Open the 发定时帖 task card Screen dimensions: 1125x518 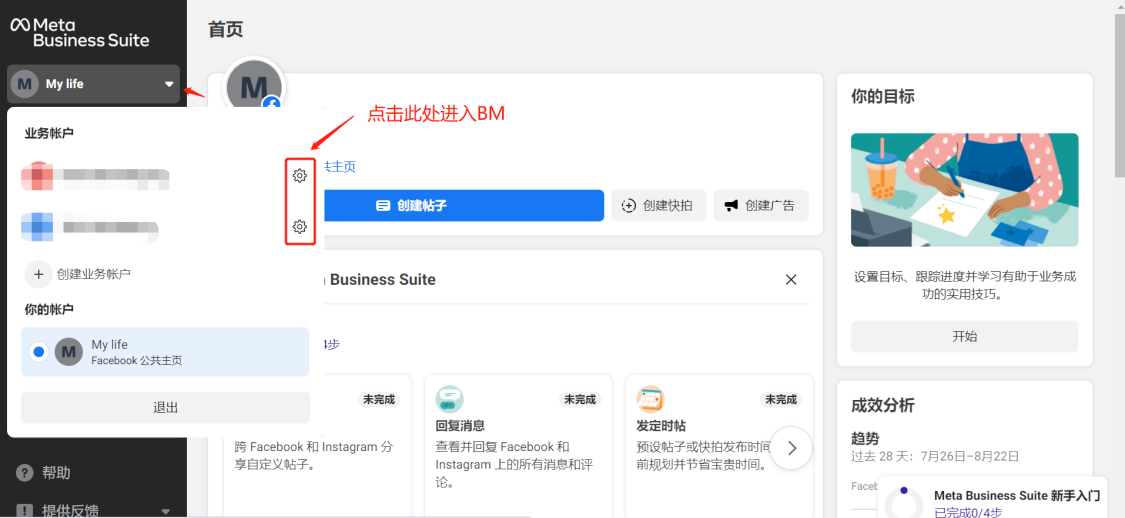tap(719, 446)
